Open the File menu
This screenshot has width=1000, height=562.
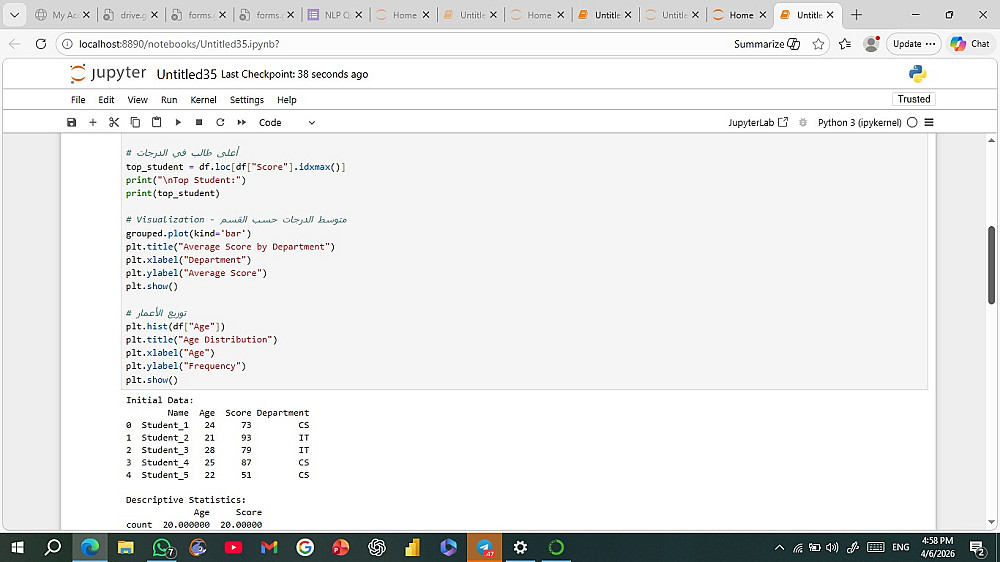click(78, 100)
